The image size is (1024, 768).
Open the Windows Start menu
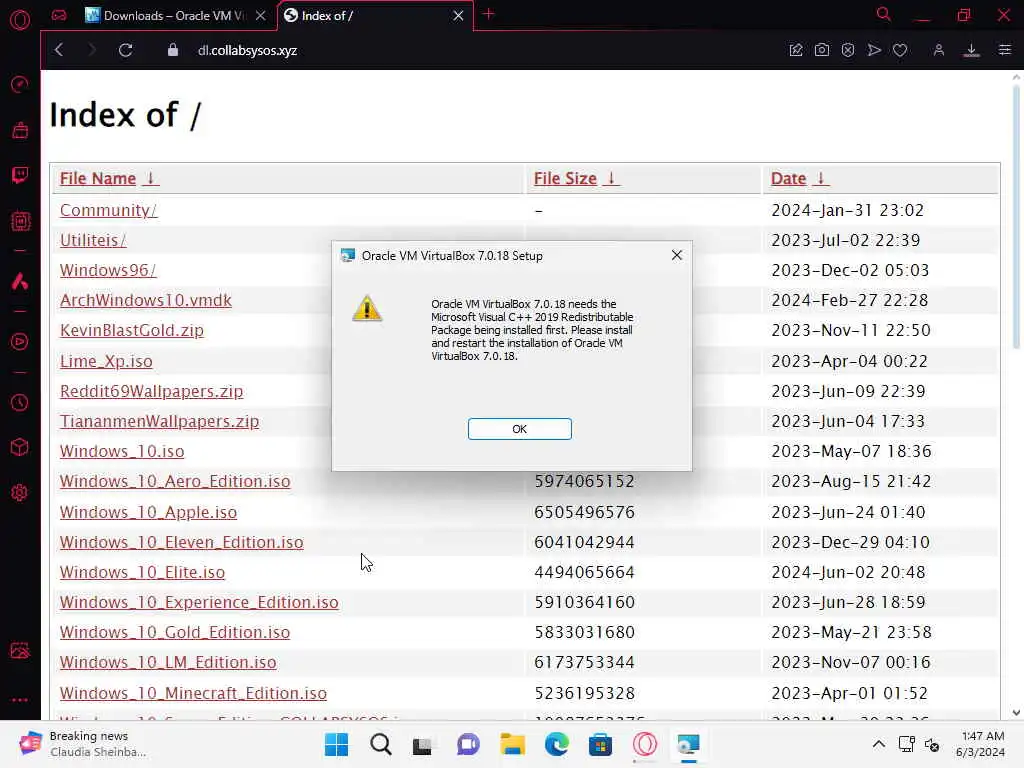coord(336,744)
